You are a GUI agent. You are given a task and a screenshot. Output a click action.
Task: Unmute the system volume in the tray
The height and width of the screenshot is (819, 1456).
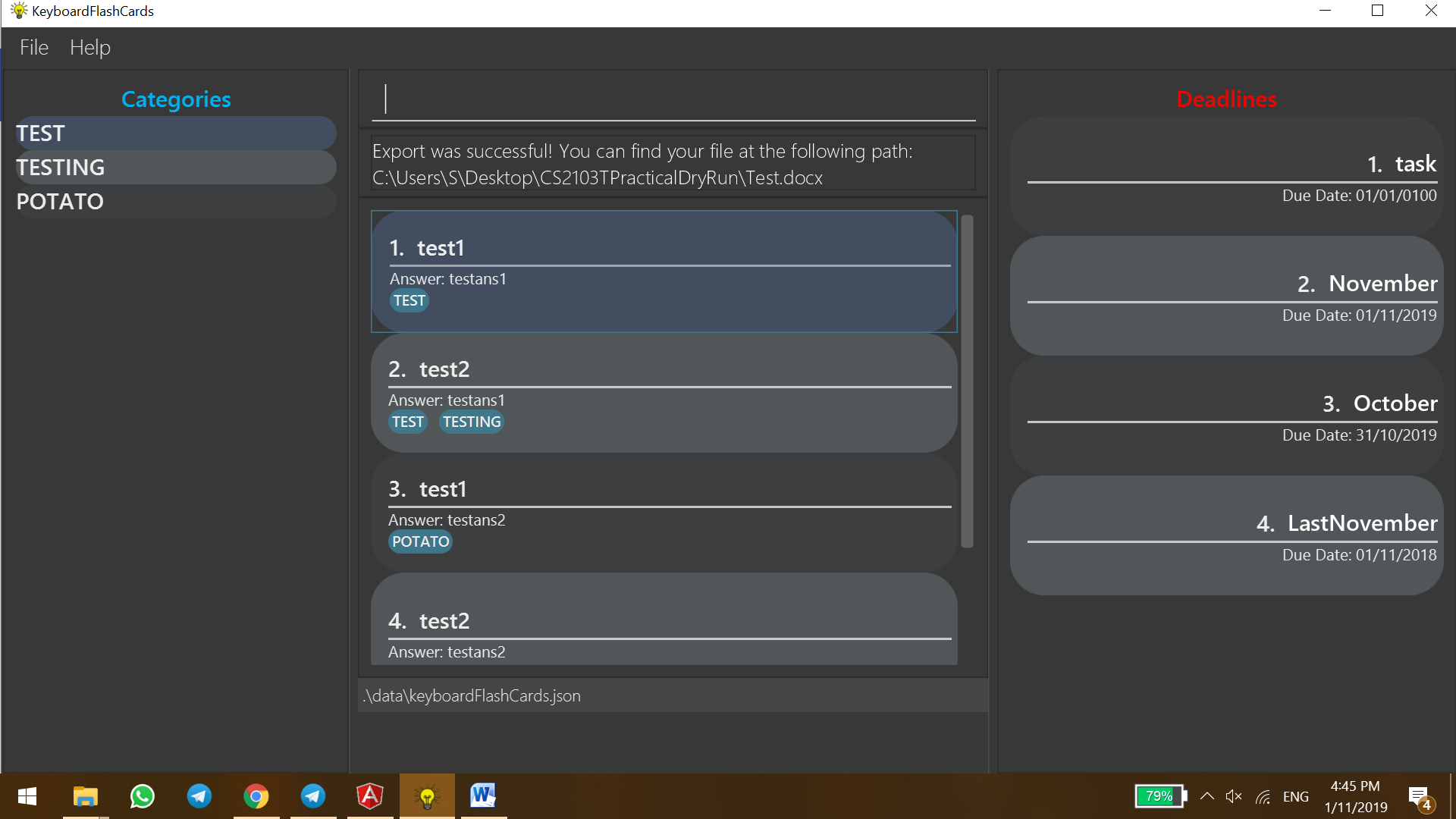pyautogui.click(x=1234, y=796)
